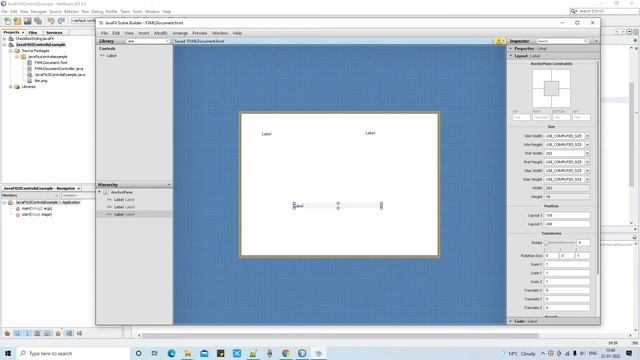Open File Explorer from the taskbar
The height and width of the screenshot is (360, 640).
[188, 353]
